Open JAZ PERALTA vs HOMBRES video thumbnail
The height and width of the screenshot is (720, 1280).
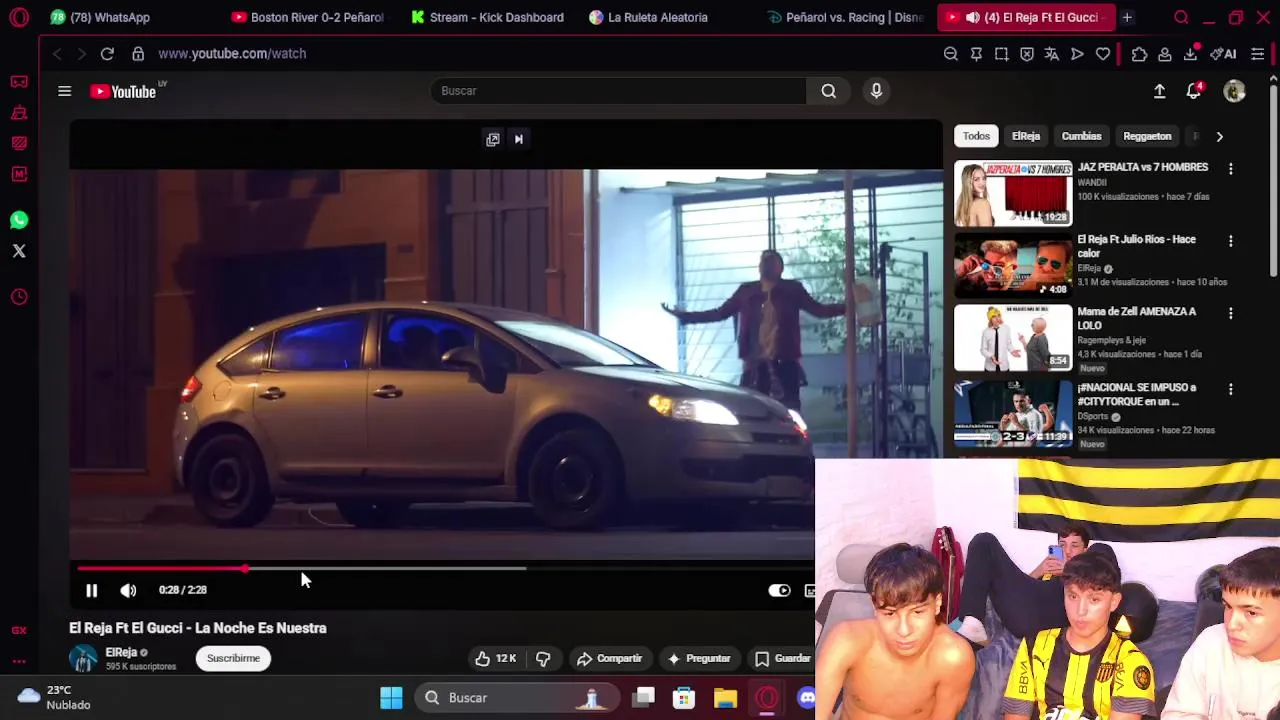click(1013, 193)
